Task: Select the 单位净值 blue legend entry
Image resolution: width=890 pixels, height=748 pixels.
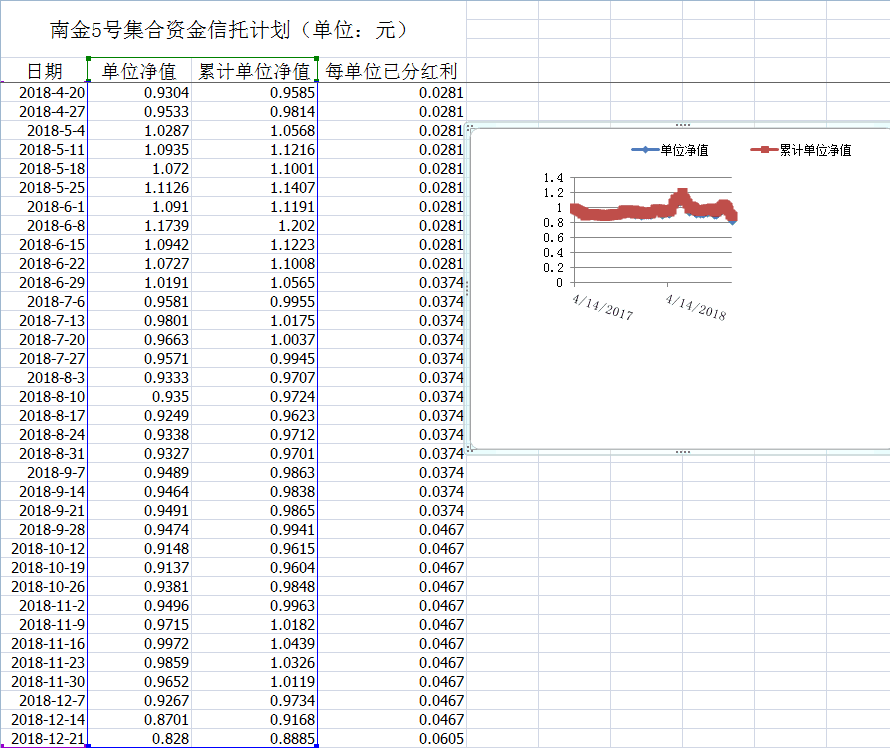Action: click(x=670, y=150)
